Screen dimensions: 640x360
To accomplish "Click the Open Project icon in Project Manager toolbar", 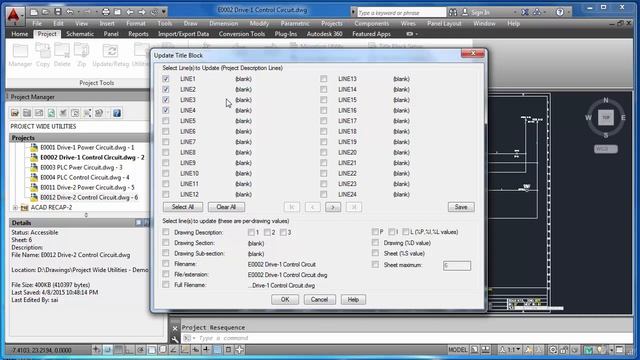I will (15, 113).
